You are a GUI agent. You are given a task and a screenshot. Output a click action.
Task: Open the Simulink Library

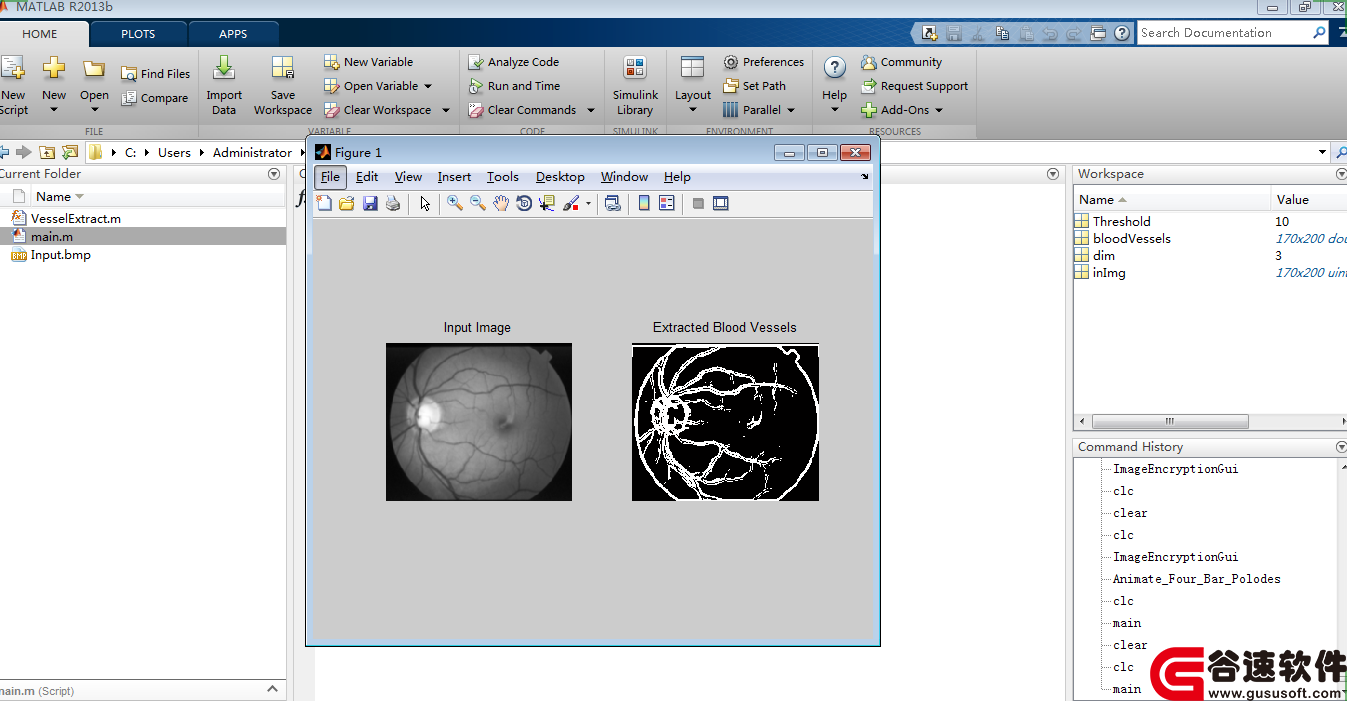[635, 86]
